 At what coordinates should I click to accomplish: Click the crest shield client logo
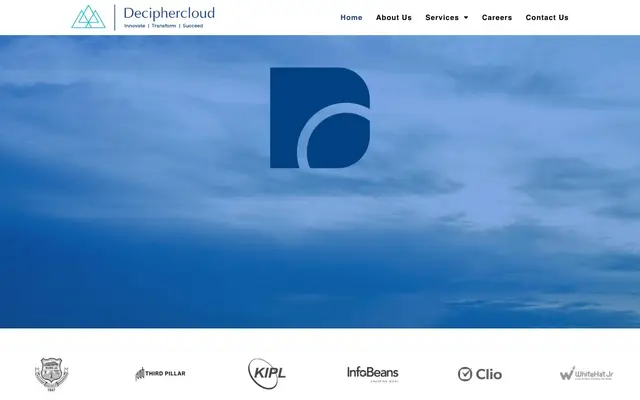[x=51, y=374]
